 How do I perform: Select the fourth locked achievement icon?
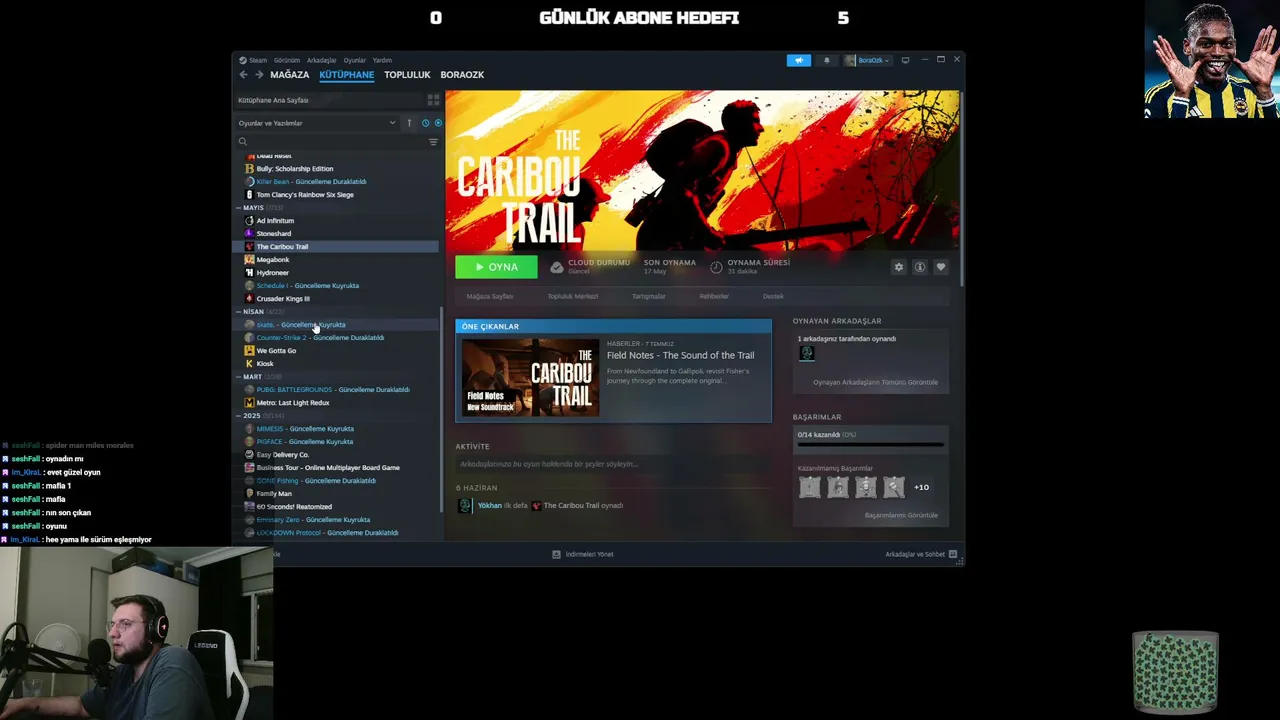894,487
